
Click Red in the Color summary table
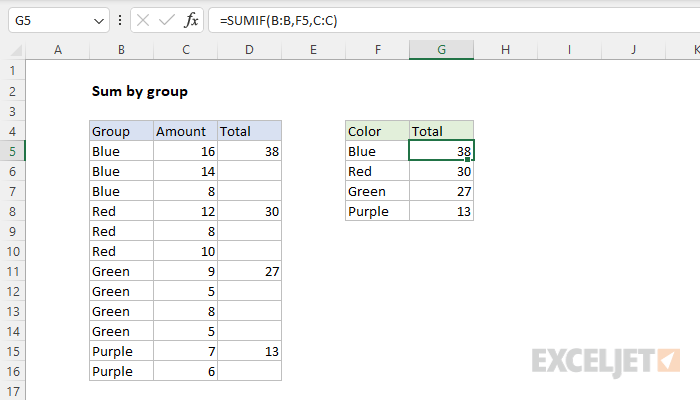point(378,171)
